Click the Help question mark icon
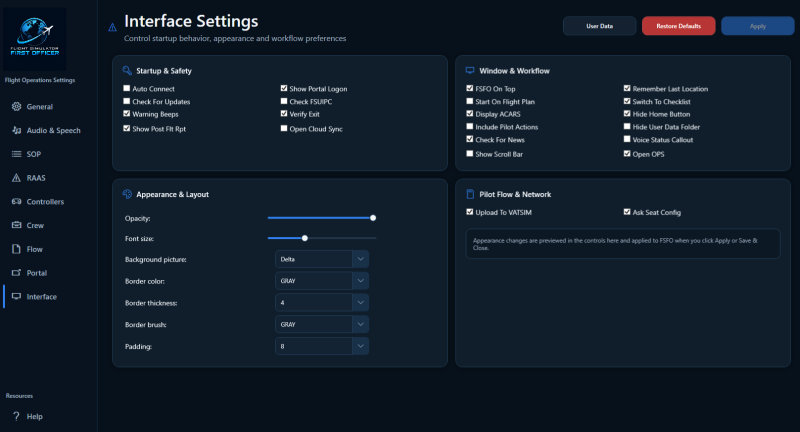The image size is (800, 432). pos(16,416)
